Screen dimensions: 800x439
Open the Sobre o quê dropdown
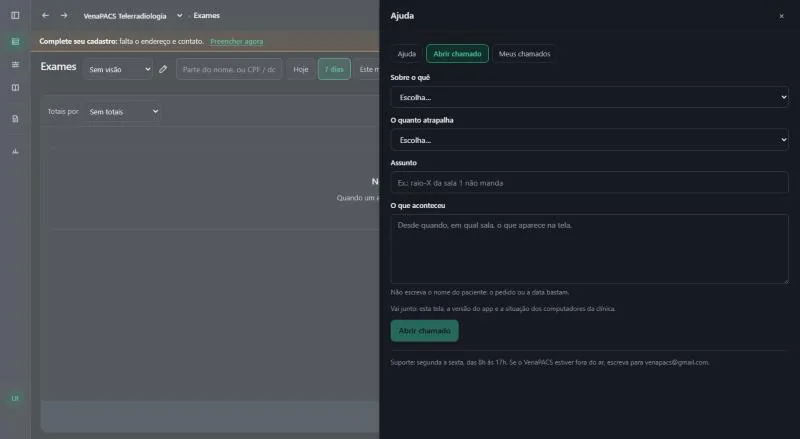click(x=589, y=97)
